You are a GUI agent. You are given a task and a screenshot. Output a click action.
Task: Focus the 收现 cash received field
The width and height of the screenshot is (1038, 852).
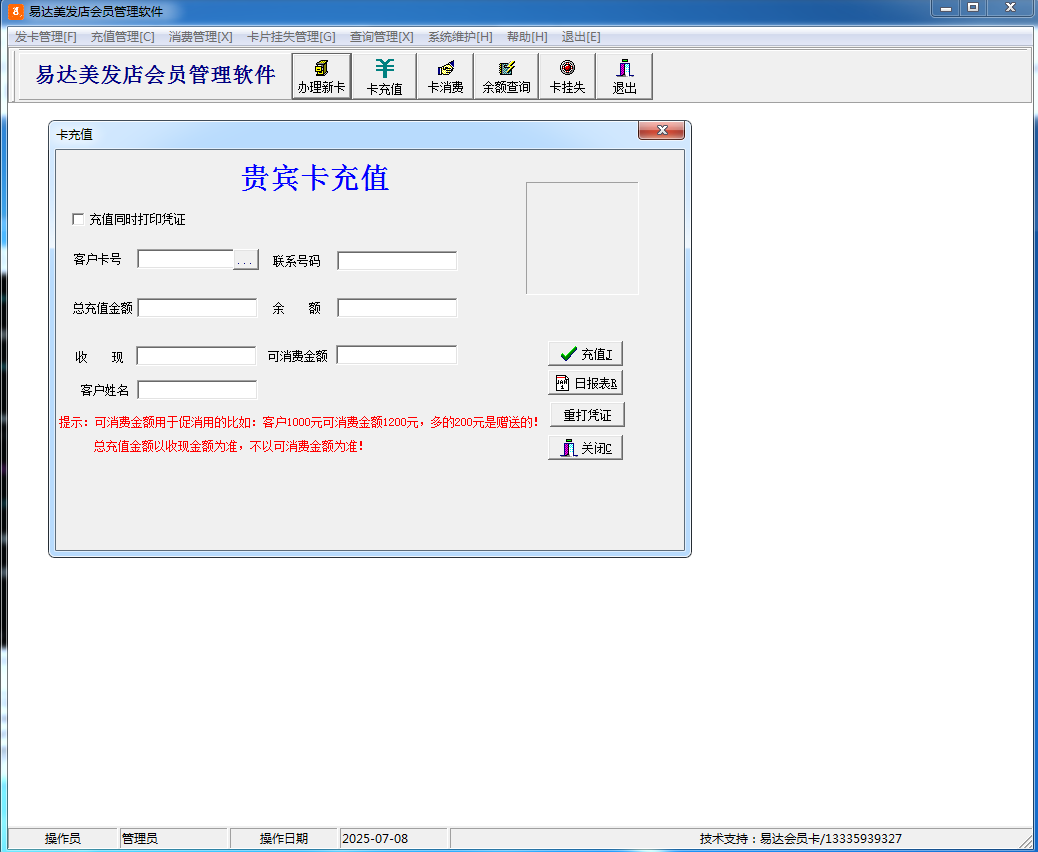(x=196, y=356)
